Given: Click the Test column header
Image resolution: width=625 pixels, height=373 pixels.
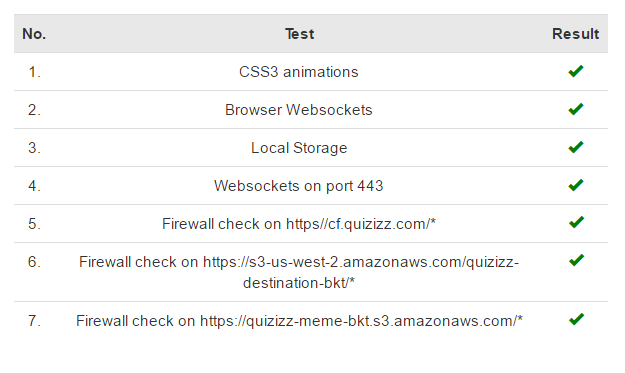Looking at the screenshot, I should pyautogui.click(x=299, y=34).
